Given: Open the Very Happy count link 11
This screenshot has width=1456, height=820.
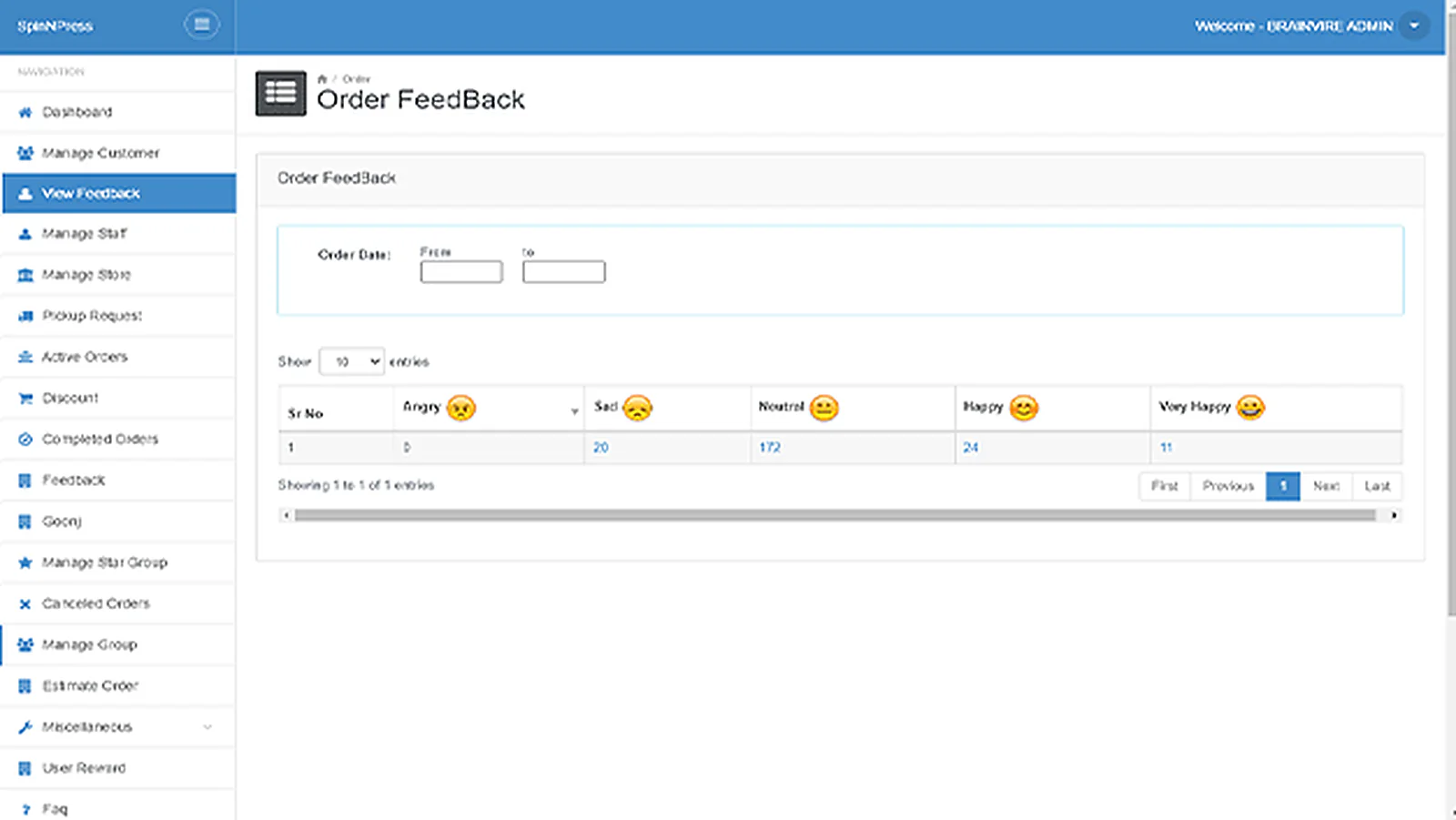Looking at the screenshot, I should [1166, 448].
